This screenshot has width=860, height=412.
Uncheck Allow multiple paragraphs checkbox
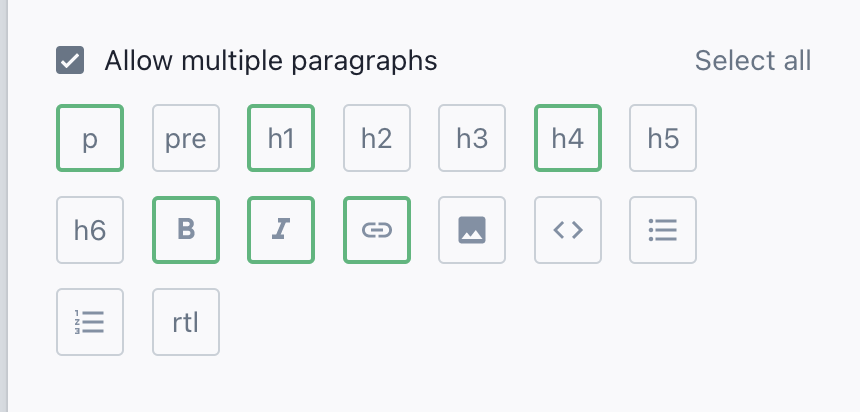[70, 61]
